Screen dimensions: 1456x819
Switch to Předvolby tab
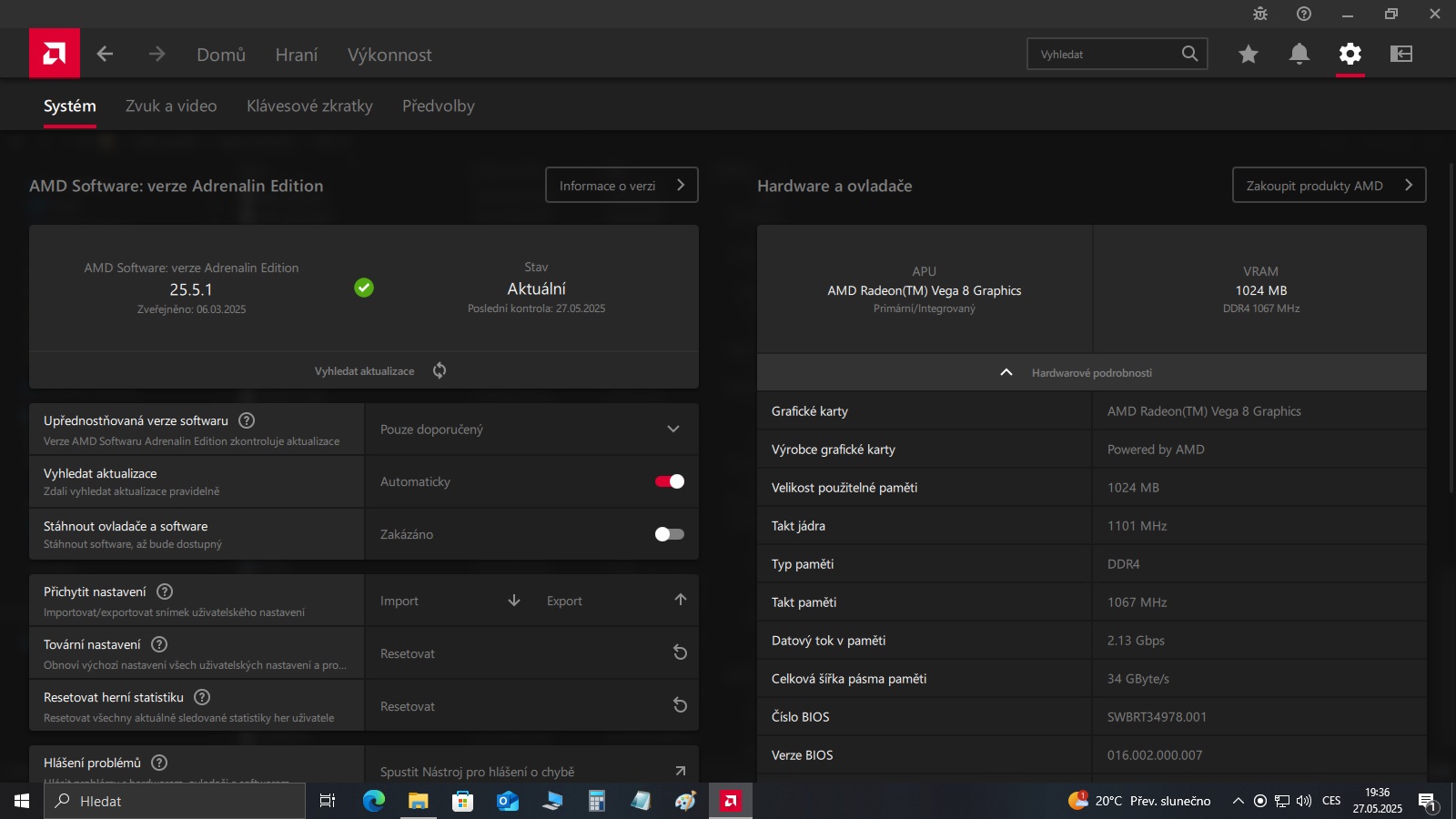click(x=439, y=106)
